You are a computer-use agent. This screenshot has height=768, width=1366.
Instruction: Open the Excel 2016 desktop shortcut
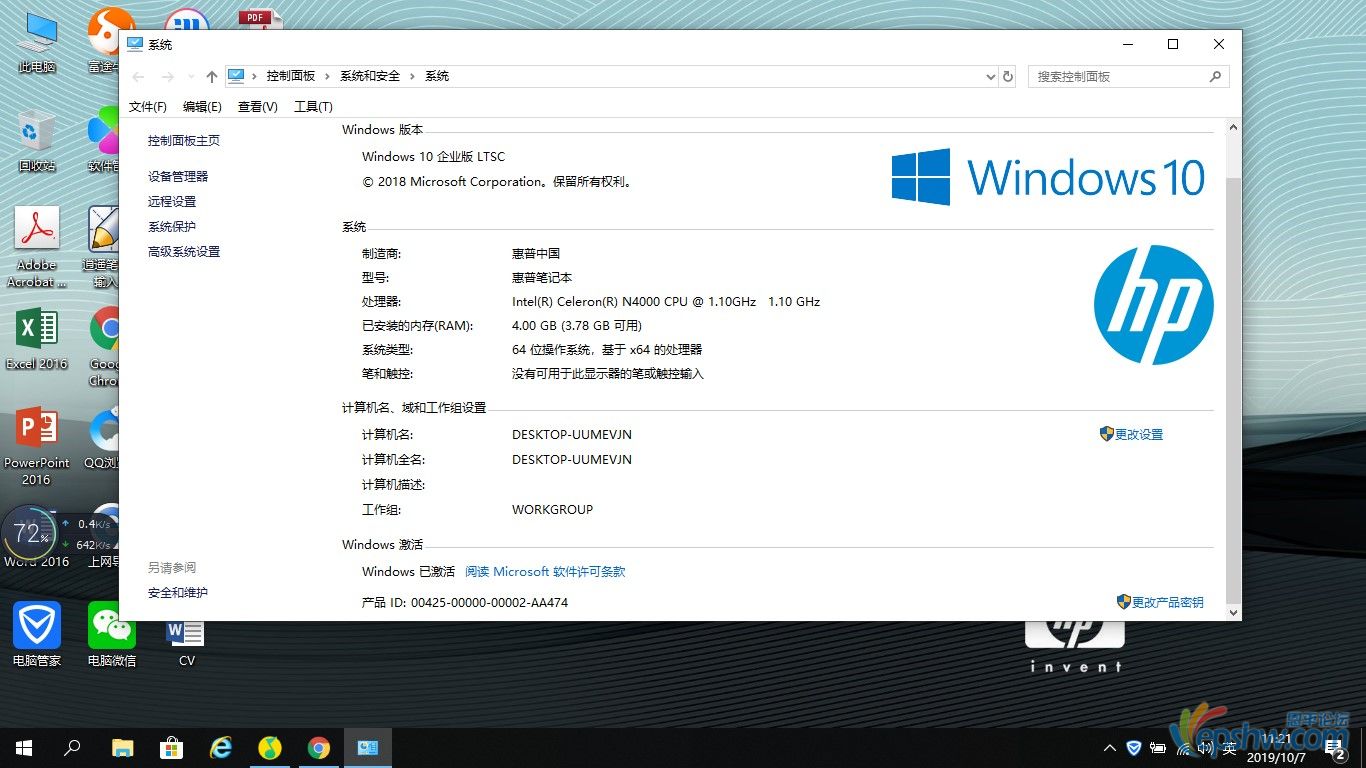tap(37, 338)
